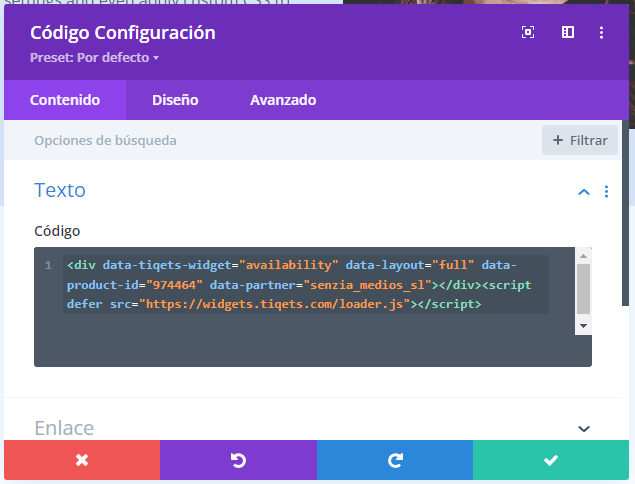Viewport: 635px width, 484px height.
Task: Click the "full" layout value in code
Action: pyautogui.click(x=453, y=265)
